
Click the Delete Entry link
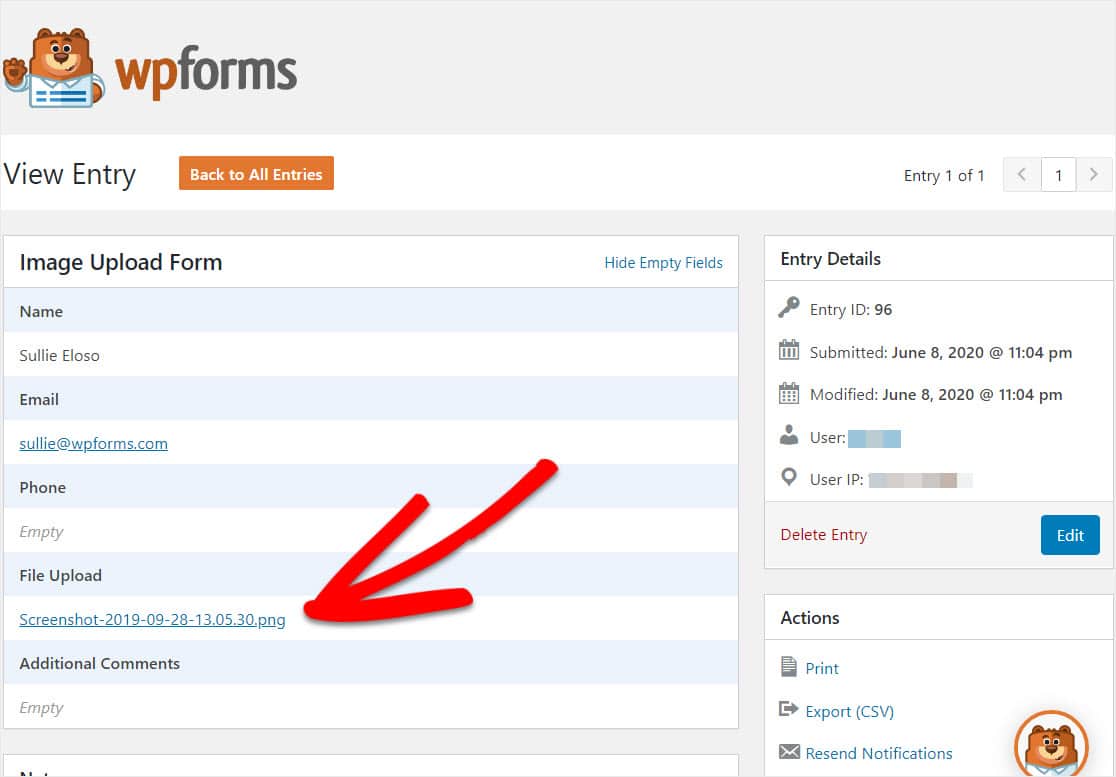pos(823,535)
